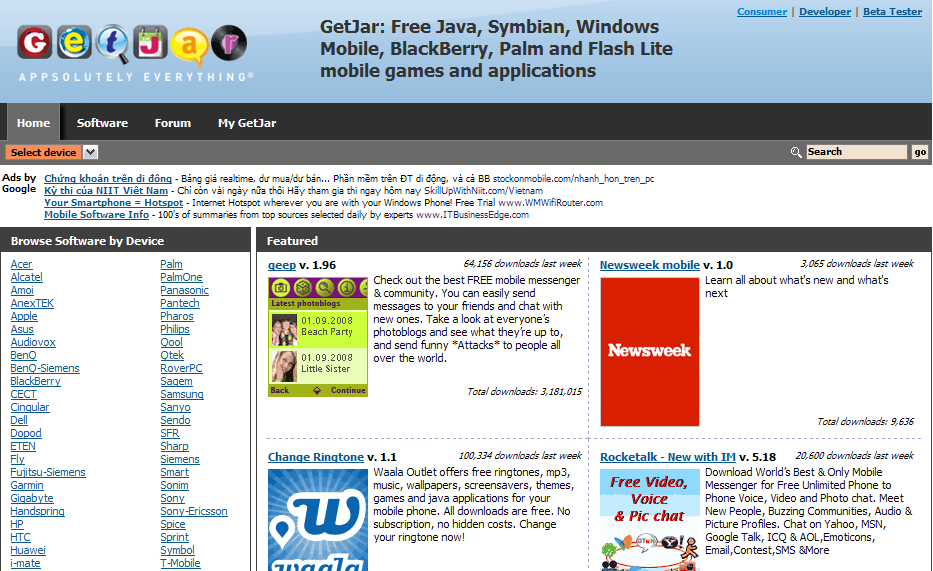Click the red Newsweek app image

point(650,351)
